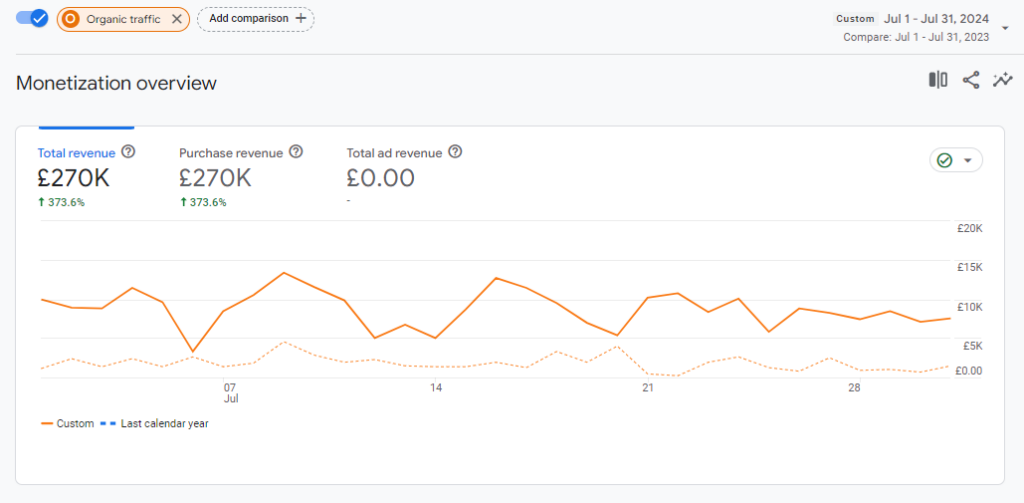Toggle the Custom series in the legend

67,423
